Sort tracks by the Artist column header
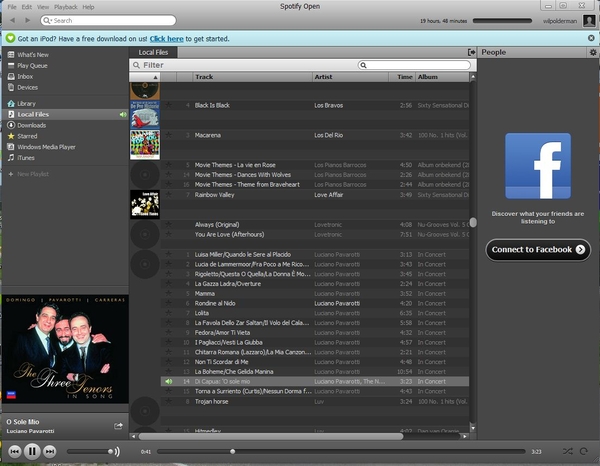600x466 pixels. pyautogui.click(x=323, y=77)
